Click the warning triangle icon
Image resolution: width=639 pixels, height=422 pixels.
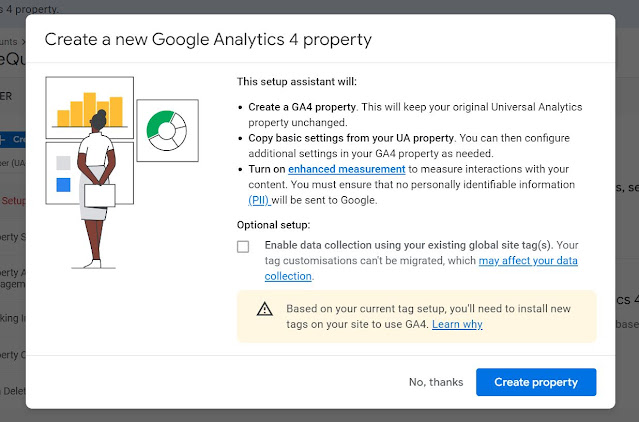(x=265, y=309)
